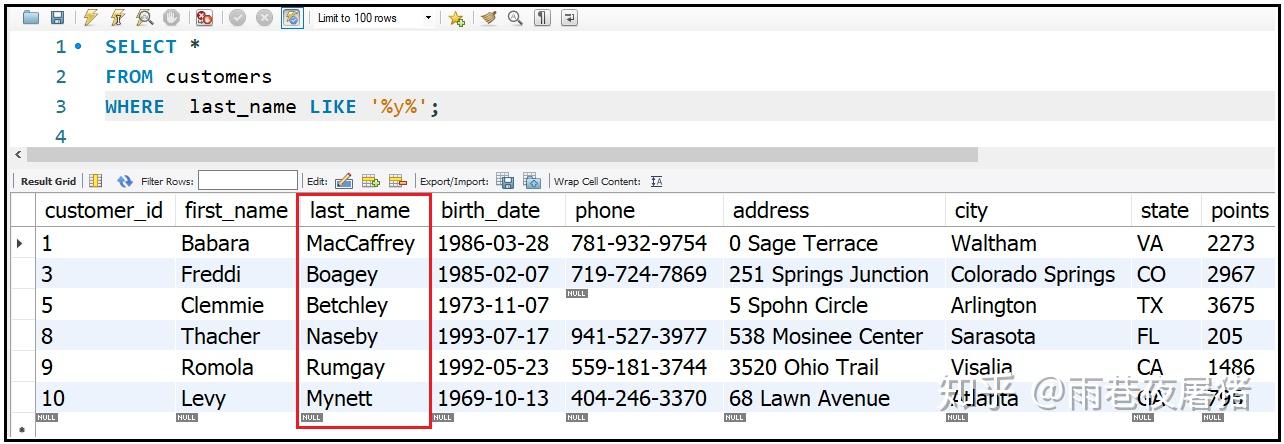Refresh the result grid data
The height and width of the screenshot is (444, 1284).
(x=125, y=181)
